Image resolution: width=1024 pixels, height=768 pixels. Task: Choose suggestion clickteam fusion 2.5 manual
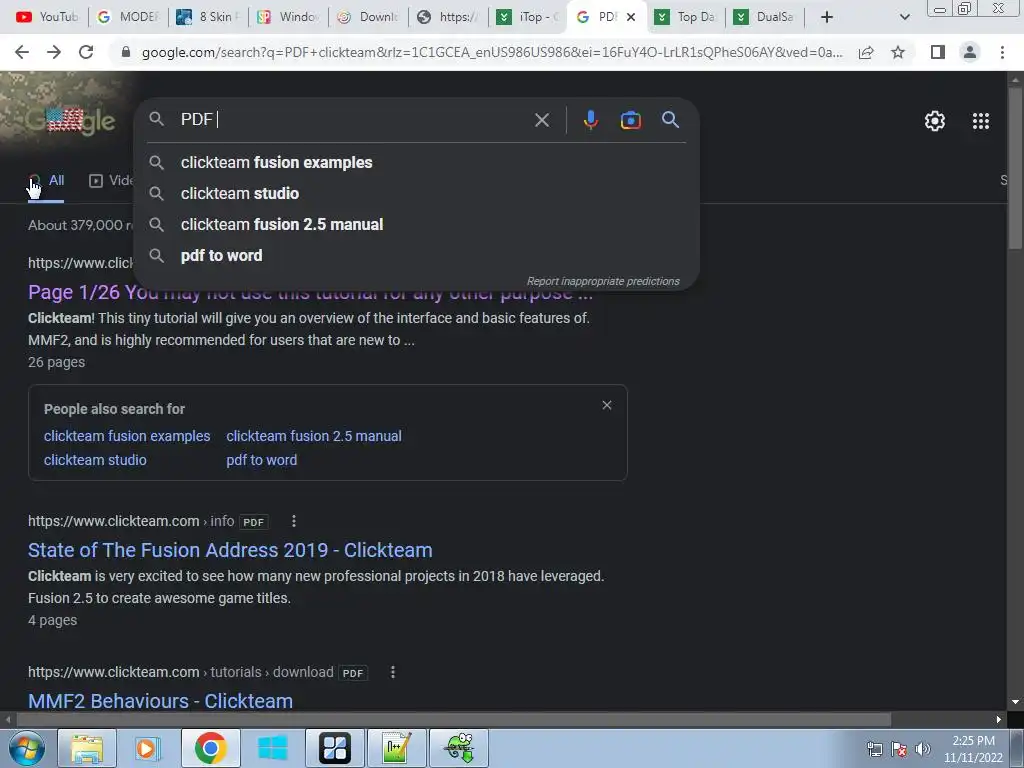click(416, 225)
